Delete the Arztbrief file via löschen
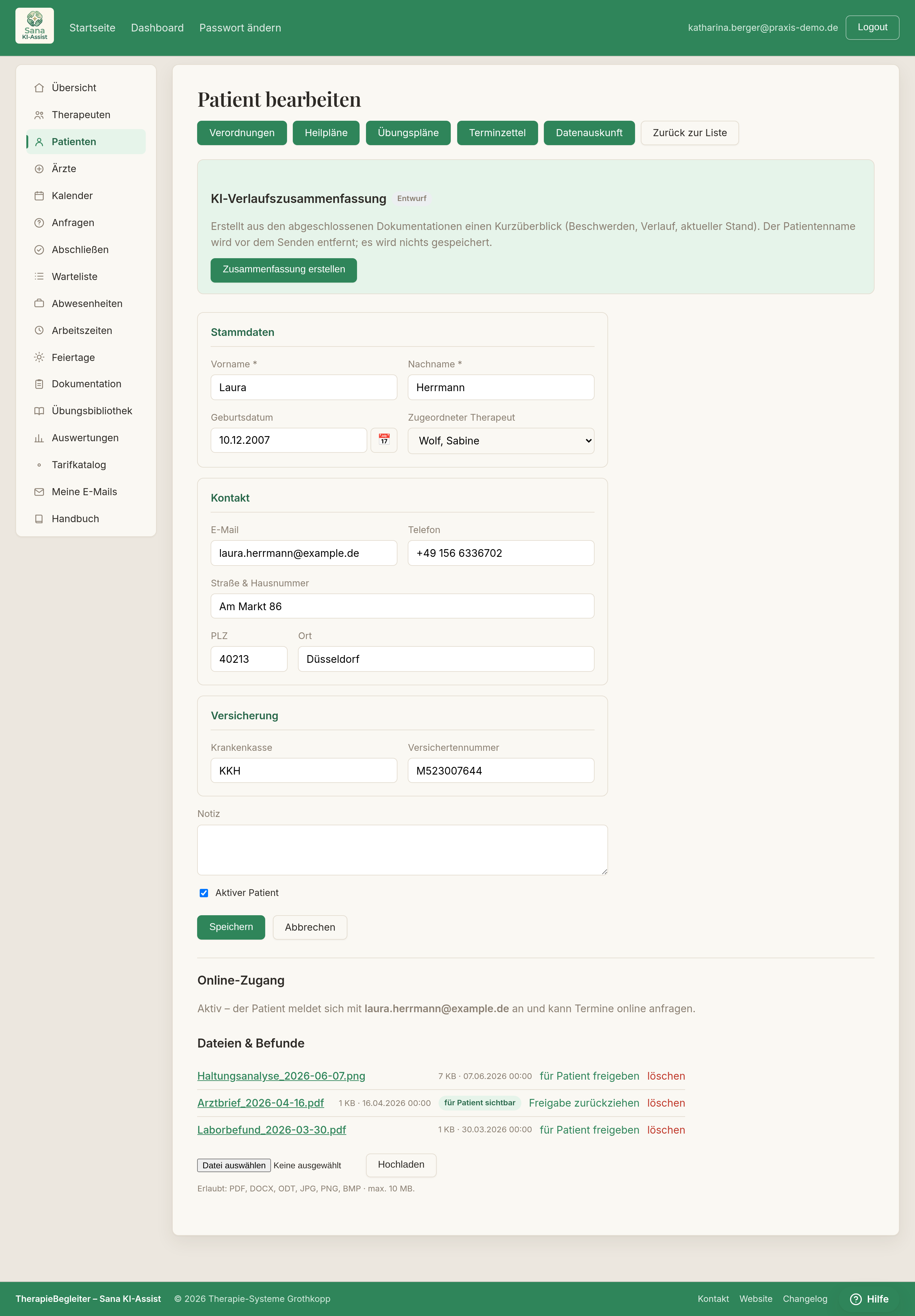915x1316 pixels. point(666,1103)
